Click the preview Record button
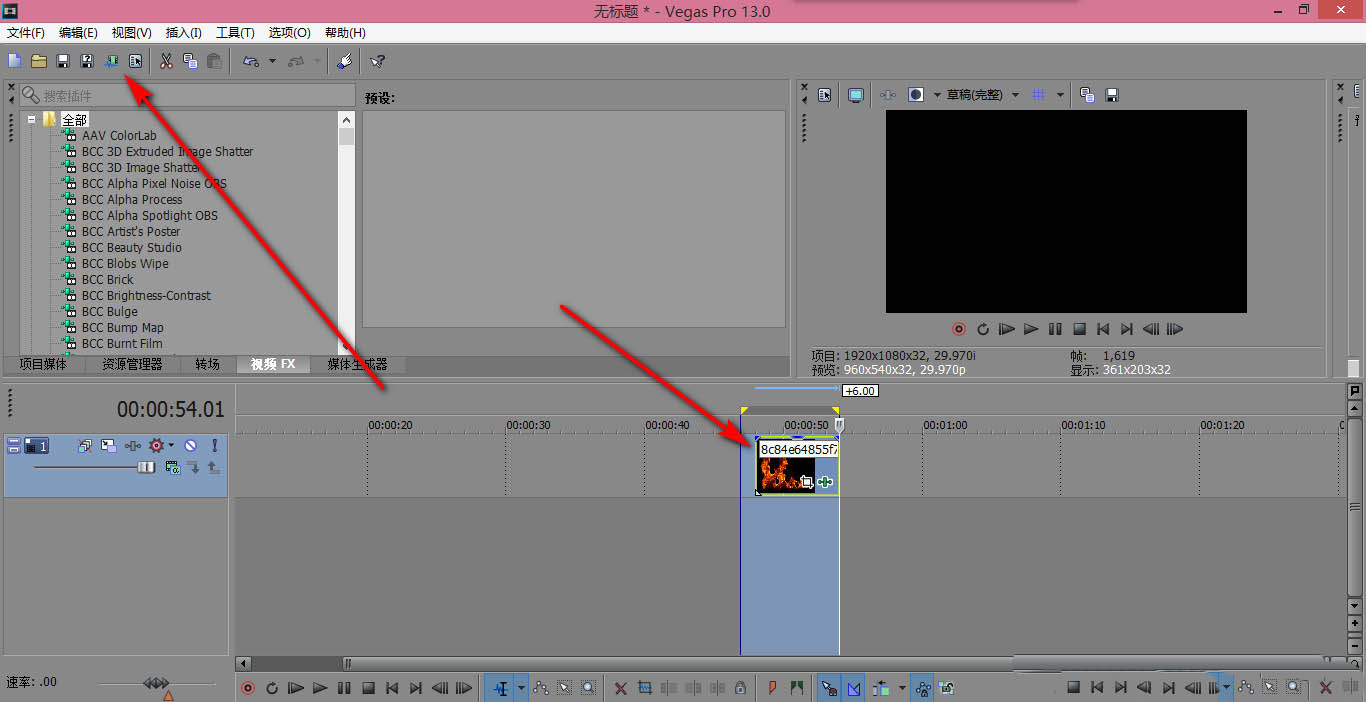Viewport: 1366px width, 702px height. [959, 329]
